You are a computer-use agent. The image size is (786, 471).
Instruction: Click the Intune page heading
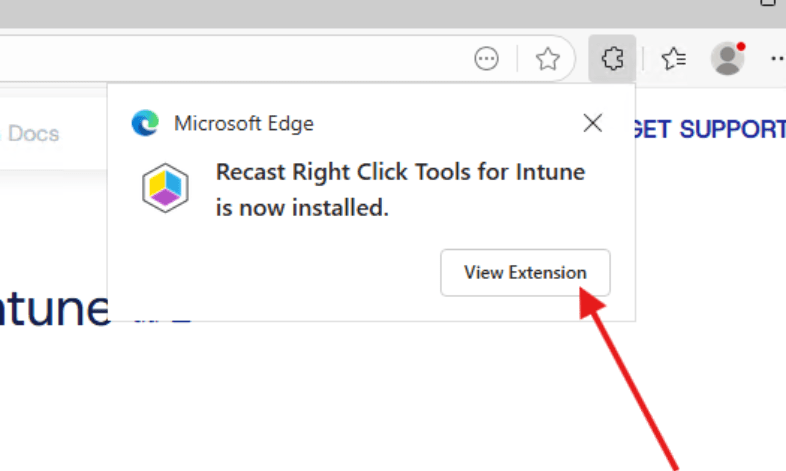pyautogui.click(x=55, y=306)
